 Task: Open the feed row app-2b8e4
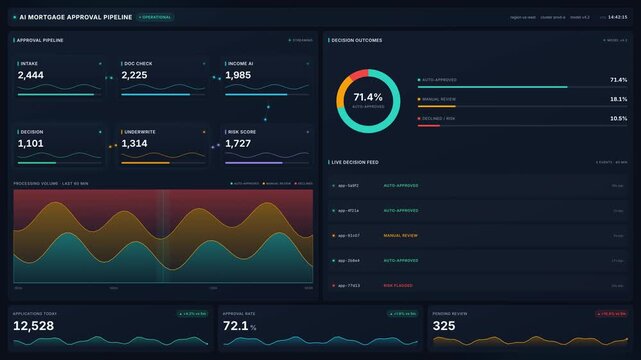pos(477,260)
